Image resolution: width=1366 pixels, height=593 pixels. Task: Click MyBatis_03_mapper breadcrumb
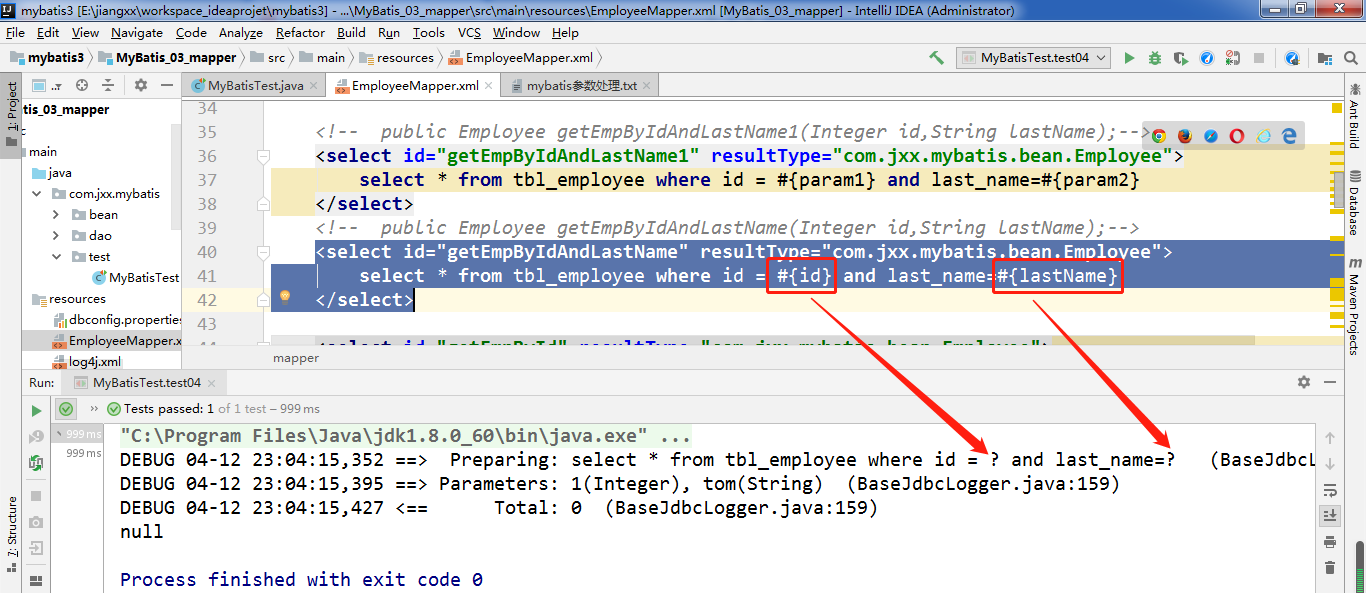point(166,58)
